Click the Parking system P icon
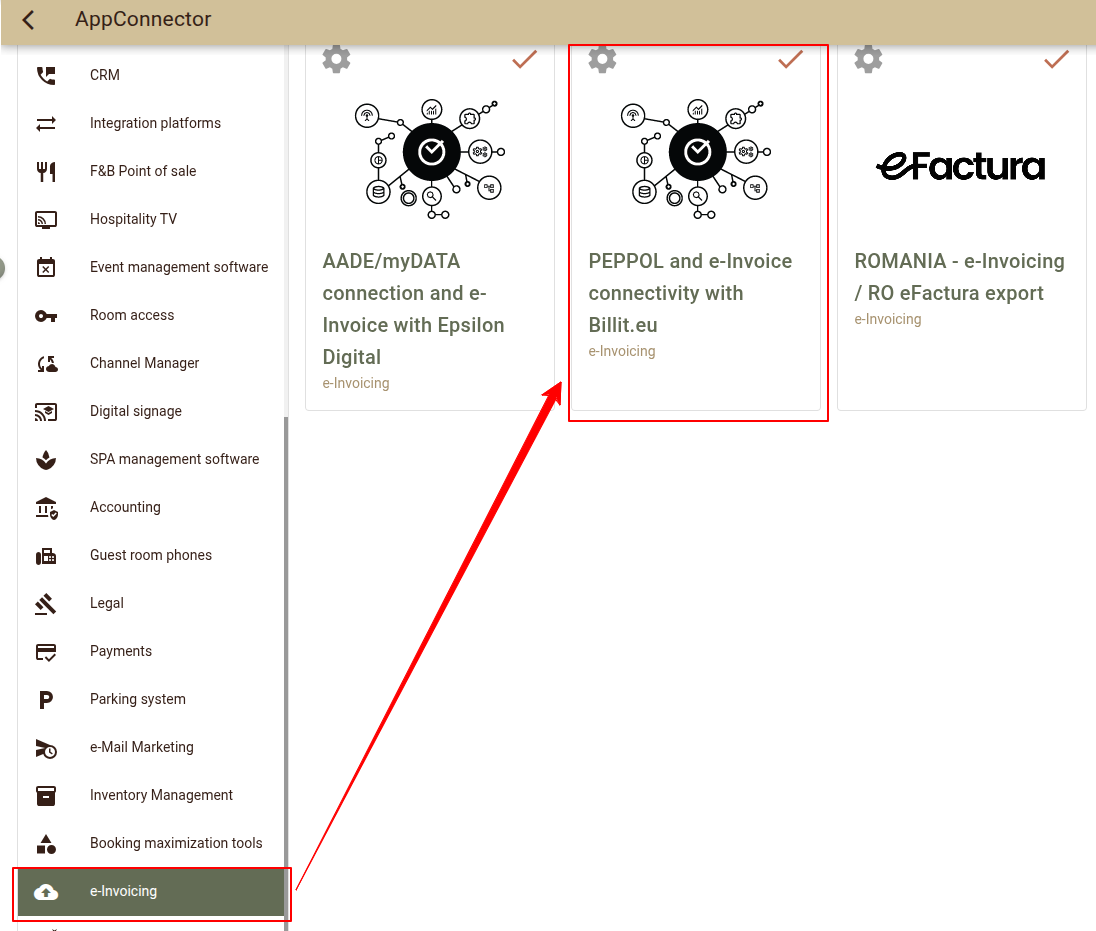 pyautogui.click(x=46, y=700)
